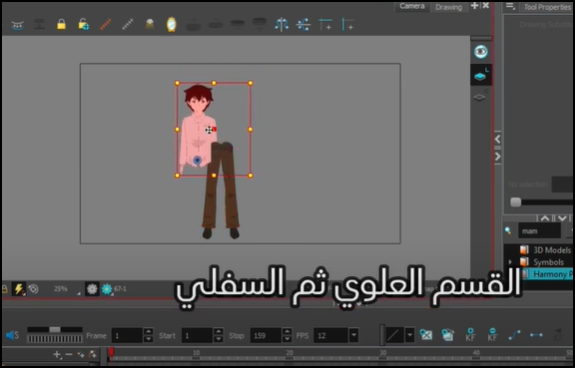This screenshot has height=368, width=575.
Task: Click into the Frame number field
Action: tap(127, 335)
